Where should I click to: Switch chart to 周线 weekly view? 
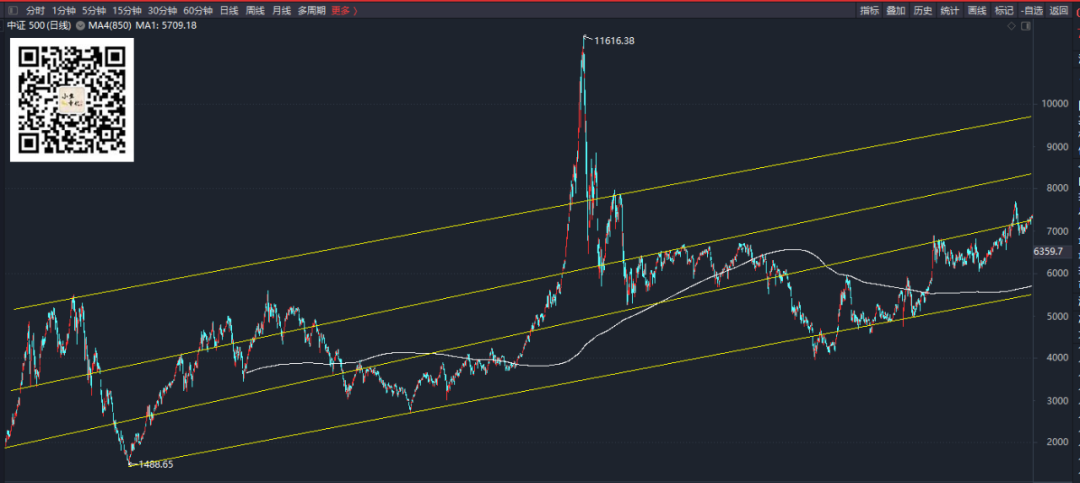tap(255, 10)
